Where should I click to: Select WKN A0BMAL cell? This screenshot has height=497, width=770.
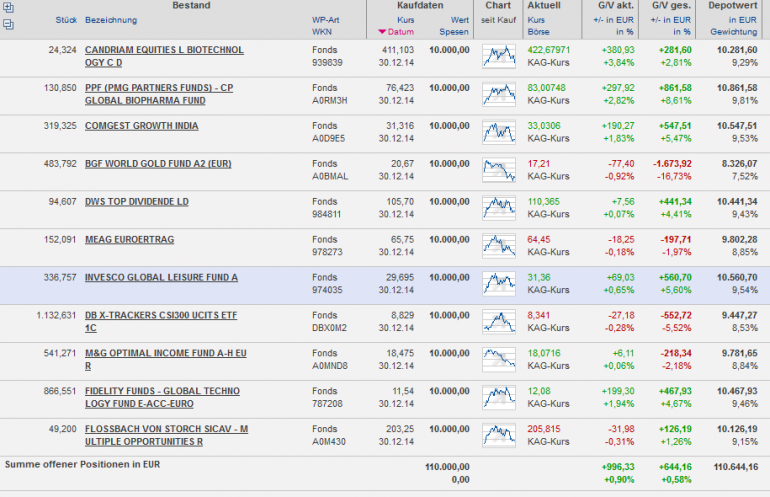[x=330, y=176]
